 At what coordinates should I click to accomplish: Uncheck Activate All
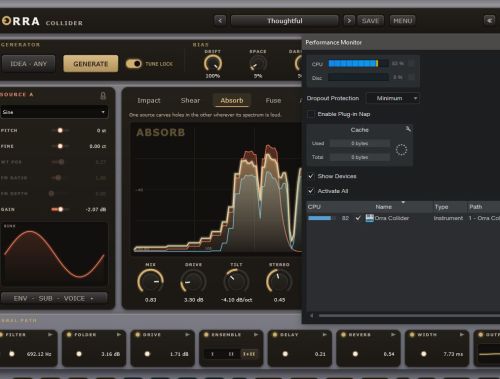[x=311, y=191]
